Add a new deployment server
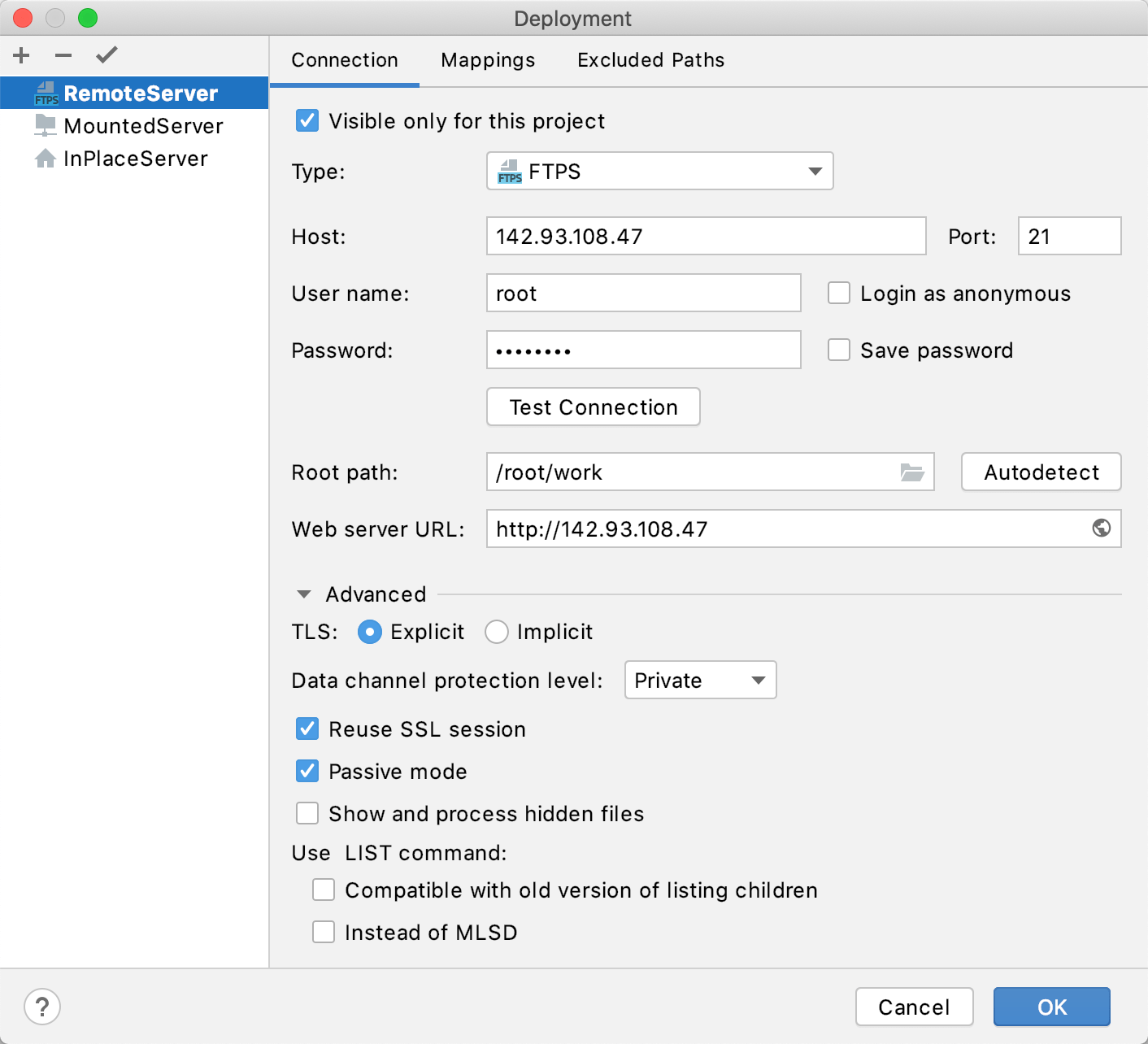This screenshot has width=1148, height=1044. point(20,55)
